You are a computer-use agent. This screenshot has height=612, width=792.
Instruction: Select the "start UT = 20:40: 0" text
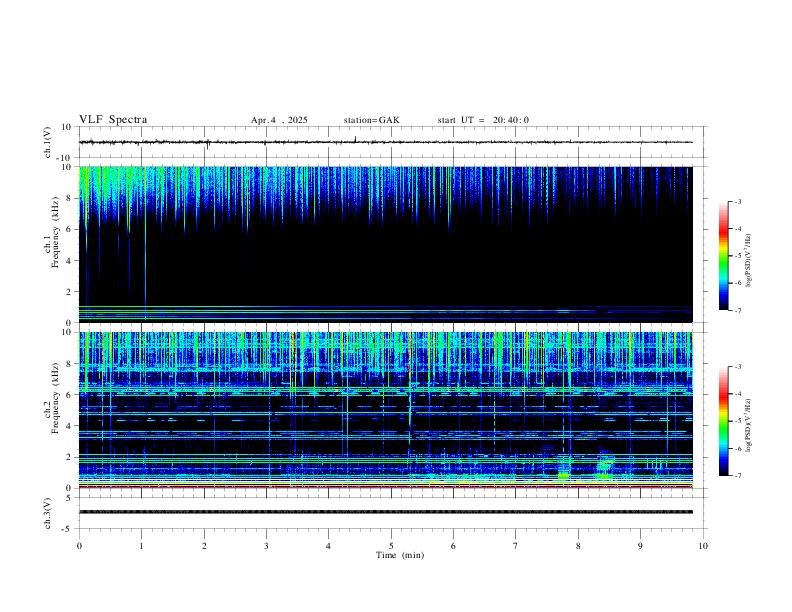pos(483,120)
